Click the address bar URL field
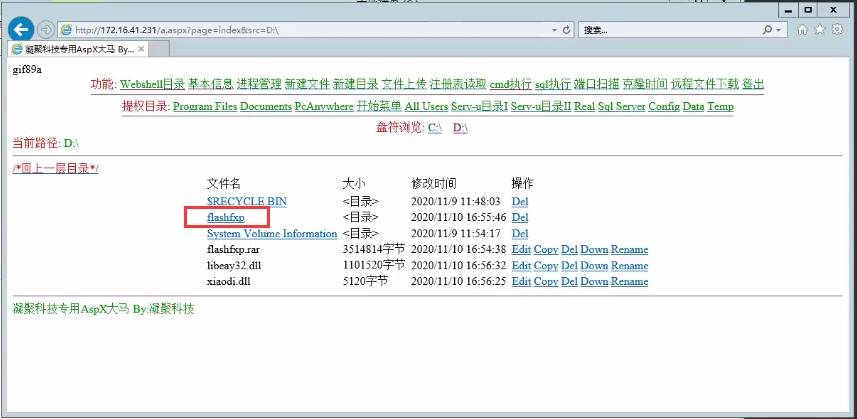The image size is (857, 419). pos(300,30)
